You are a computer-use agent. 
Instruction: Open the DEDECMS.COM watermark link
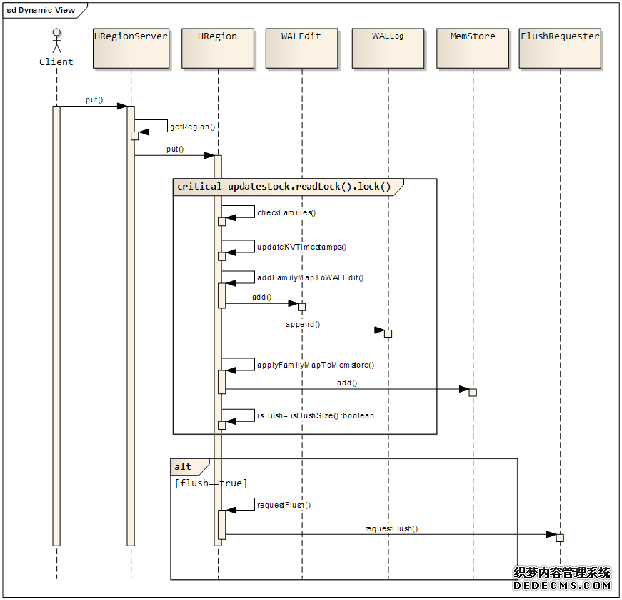(562, 586)
